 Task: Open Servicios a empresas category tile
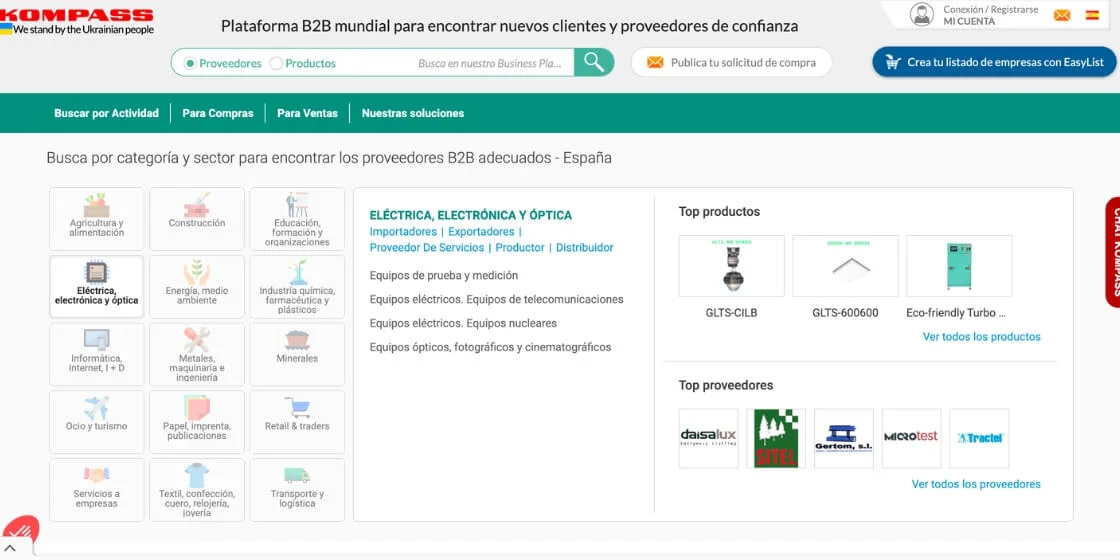96,489
